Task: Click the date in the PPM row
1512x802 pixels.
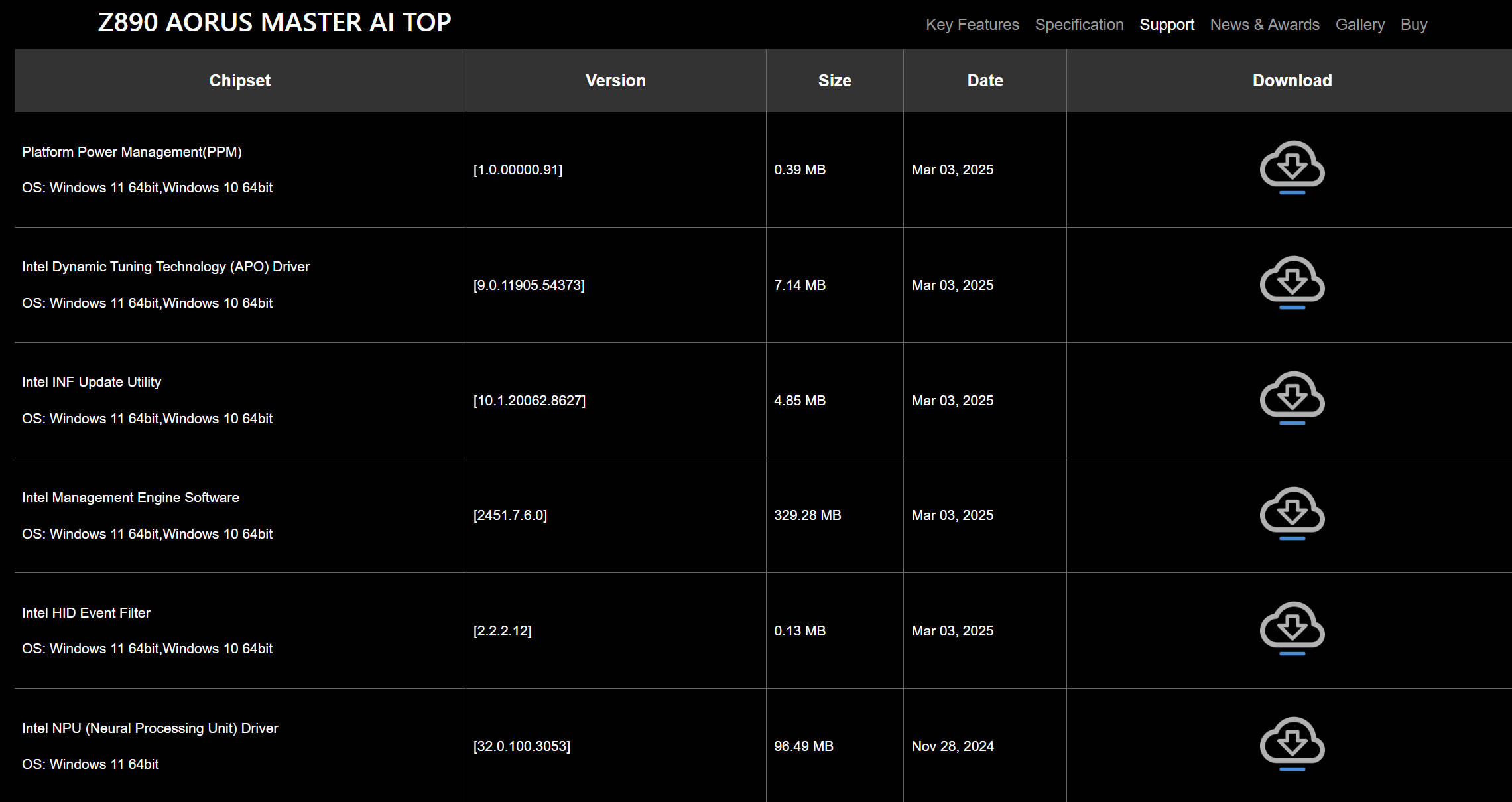Action: 953,170
